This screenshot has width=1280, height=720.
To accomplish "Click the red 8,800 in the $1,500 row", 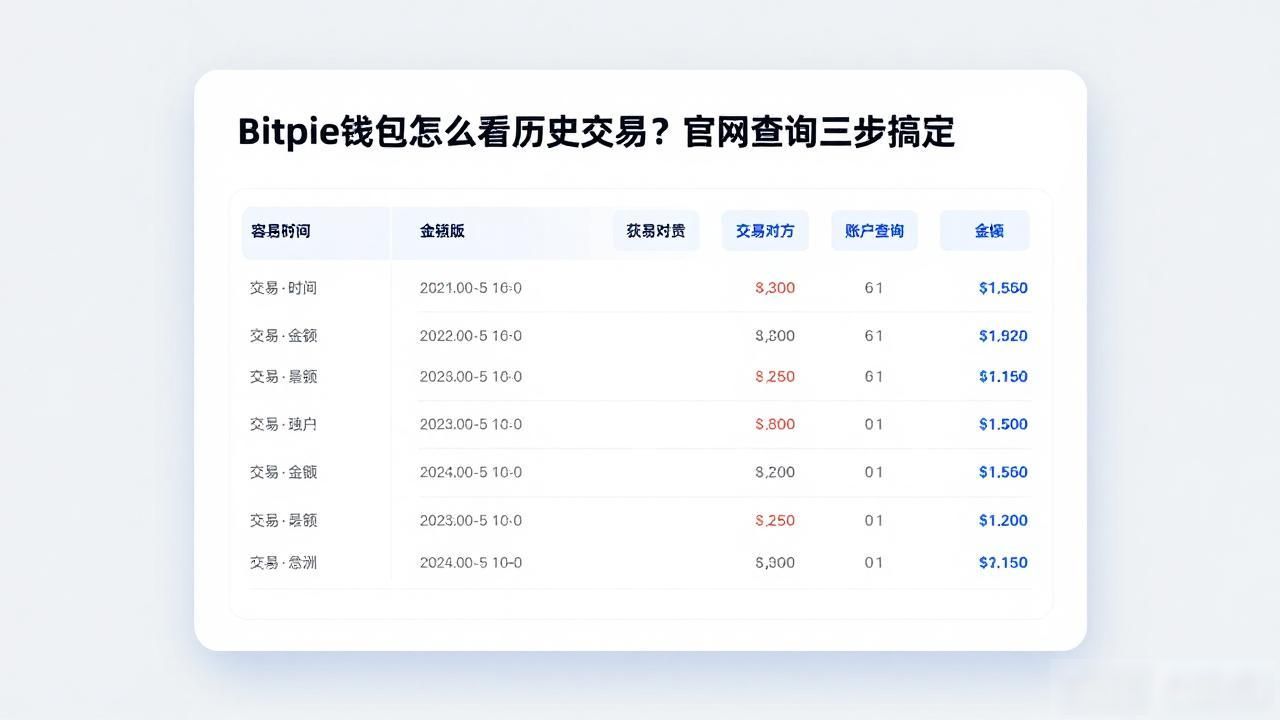I will pyautogui.click(x=775, y=424).
